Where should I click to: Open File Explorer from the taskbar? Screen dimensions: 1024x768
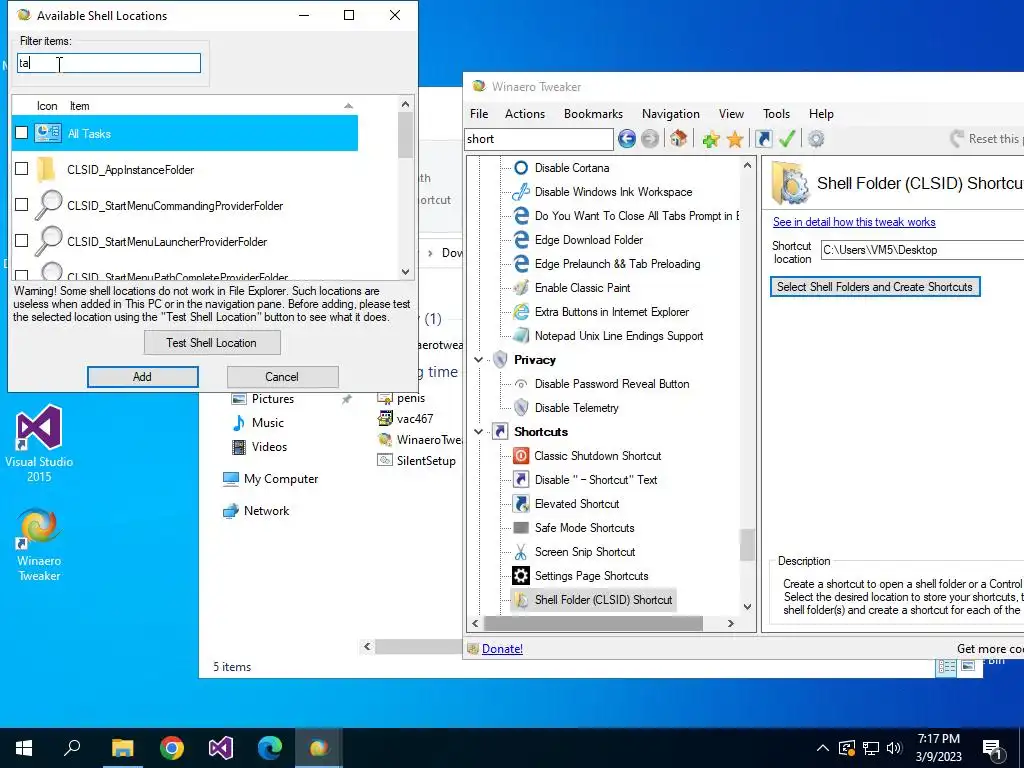click(x=122, y=748)
